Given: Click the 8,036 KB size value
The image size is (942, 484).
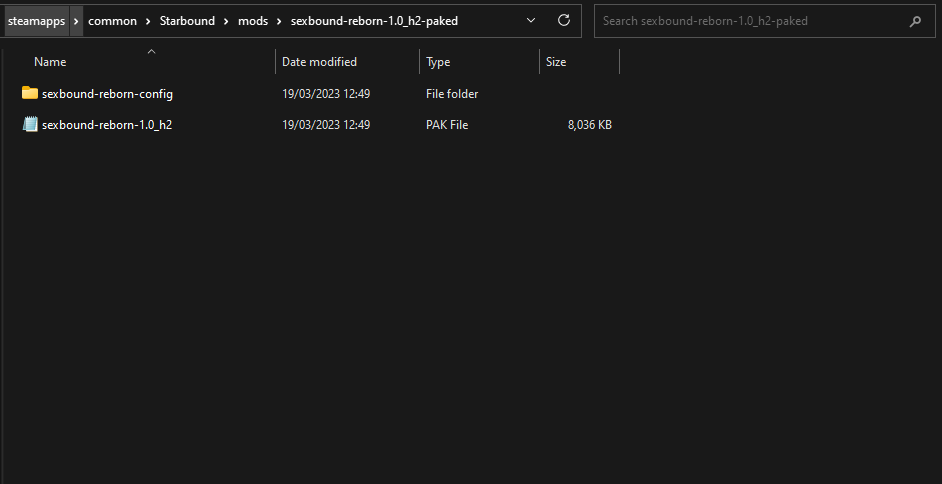Looking at the screenshot, I should click(589, 125).
